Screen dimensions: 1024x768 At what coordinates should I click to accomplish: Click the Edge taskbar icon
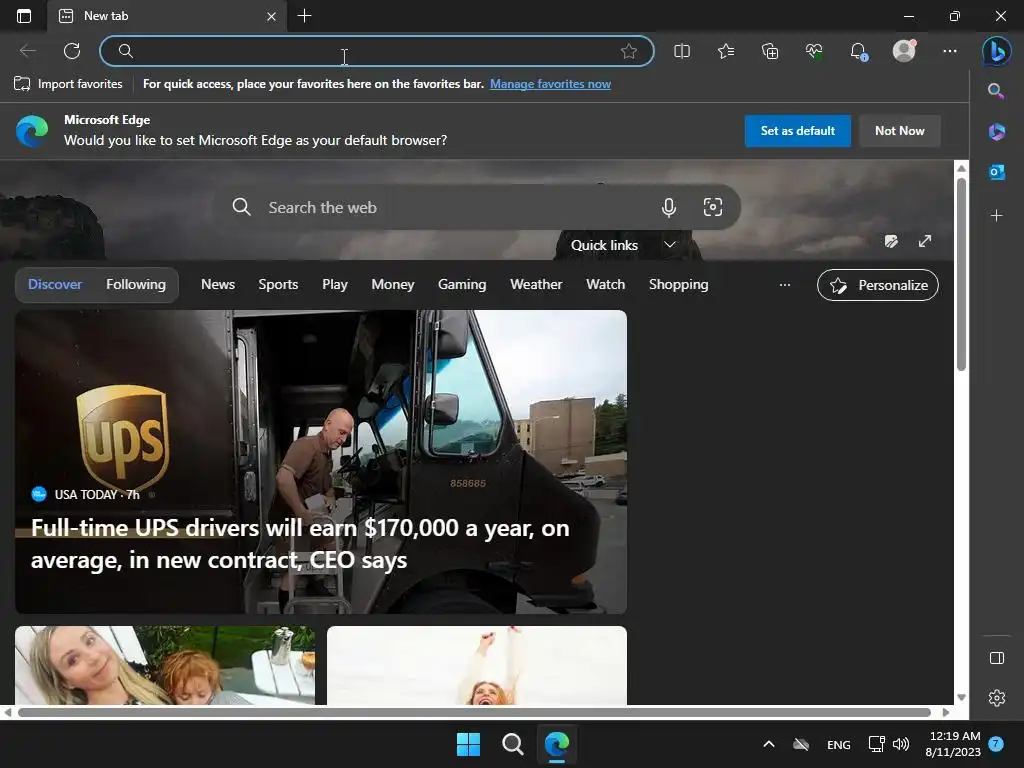557,744
